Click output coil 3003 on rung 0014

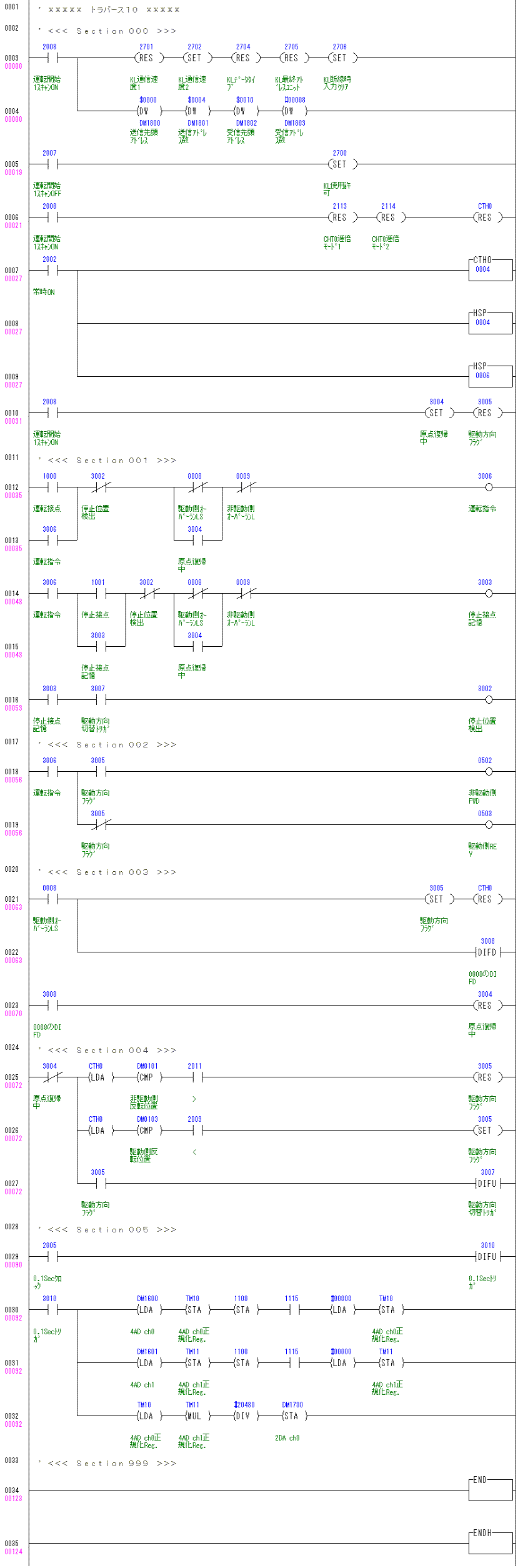click(489, 594)
